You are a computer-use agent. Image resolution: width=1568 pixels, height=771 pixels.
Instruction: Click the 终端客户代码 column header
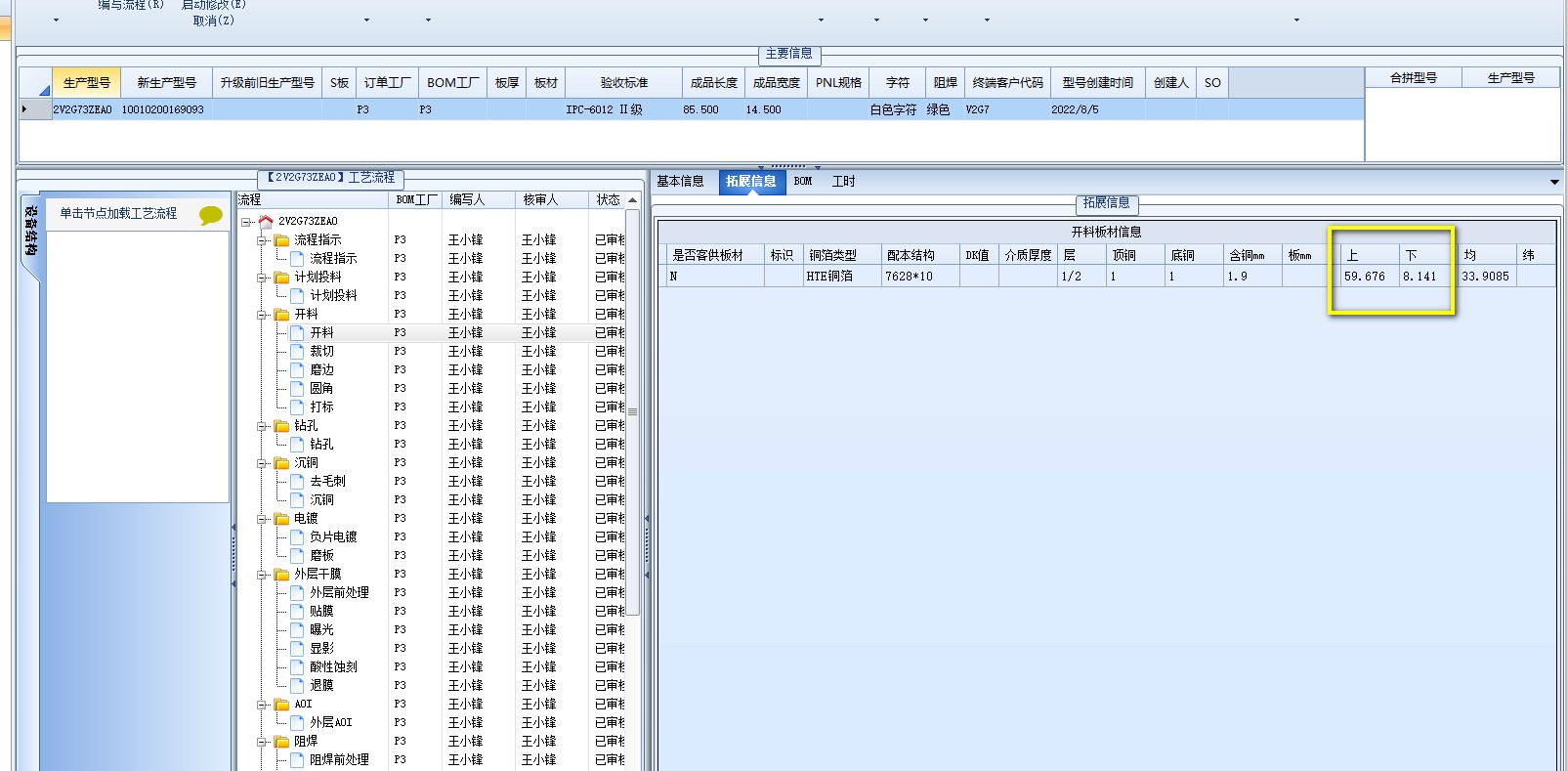pos(1008,83)
